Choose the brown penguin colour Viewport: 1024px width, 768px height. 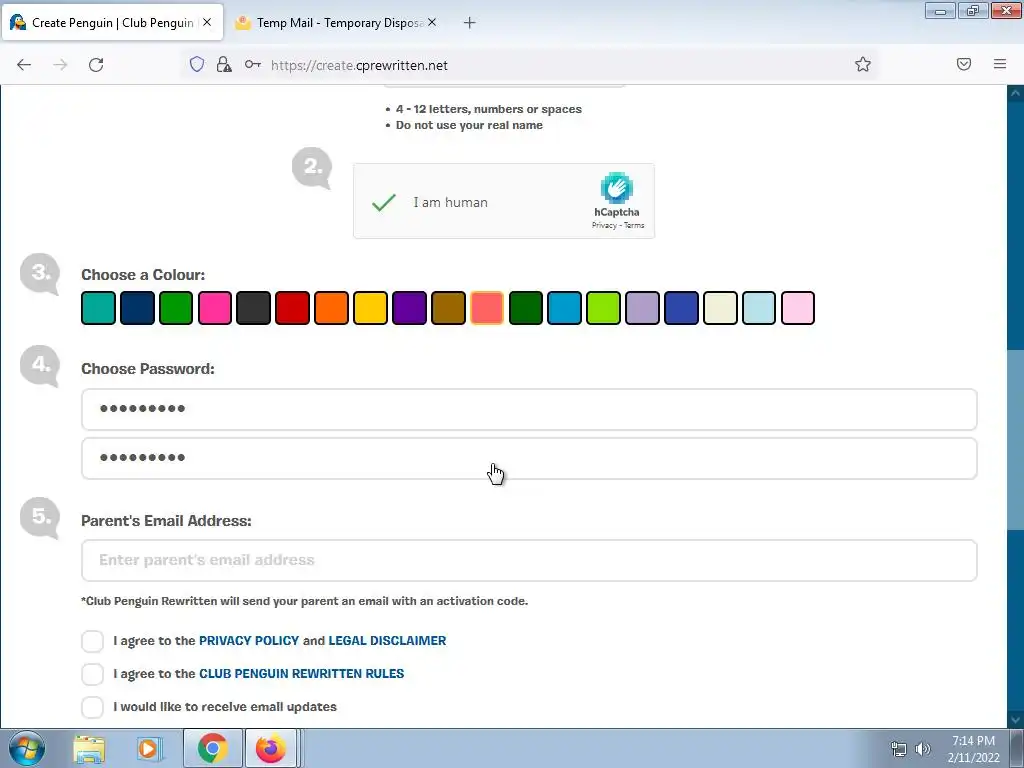point(448,308)
